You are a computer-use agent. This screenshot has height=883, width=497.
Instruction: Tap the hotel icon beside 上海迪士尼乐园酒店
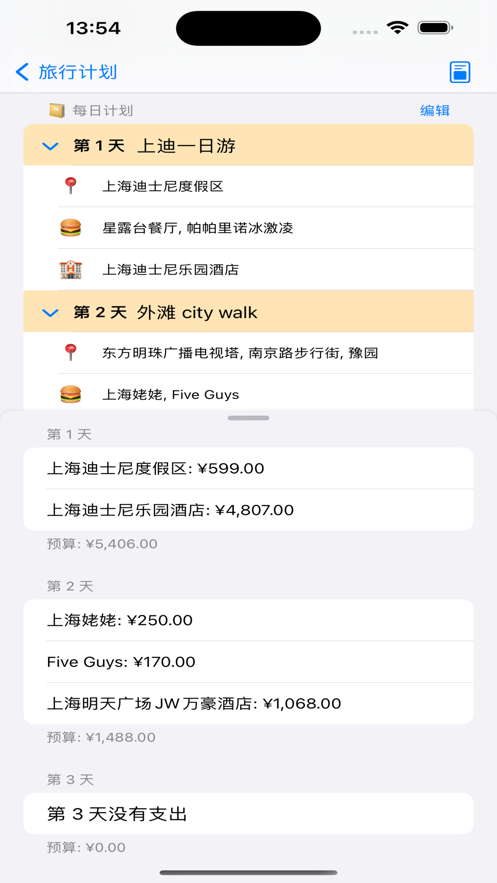click(x=70, y=270)
